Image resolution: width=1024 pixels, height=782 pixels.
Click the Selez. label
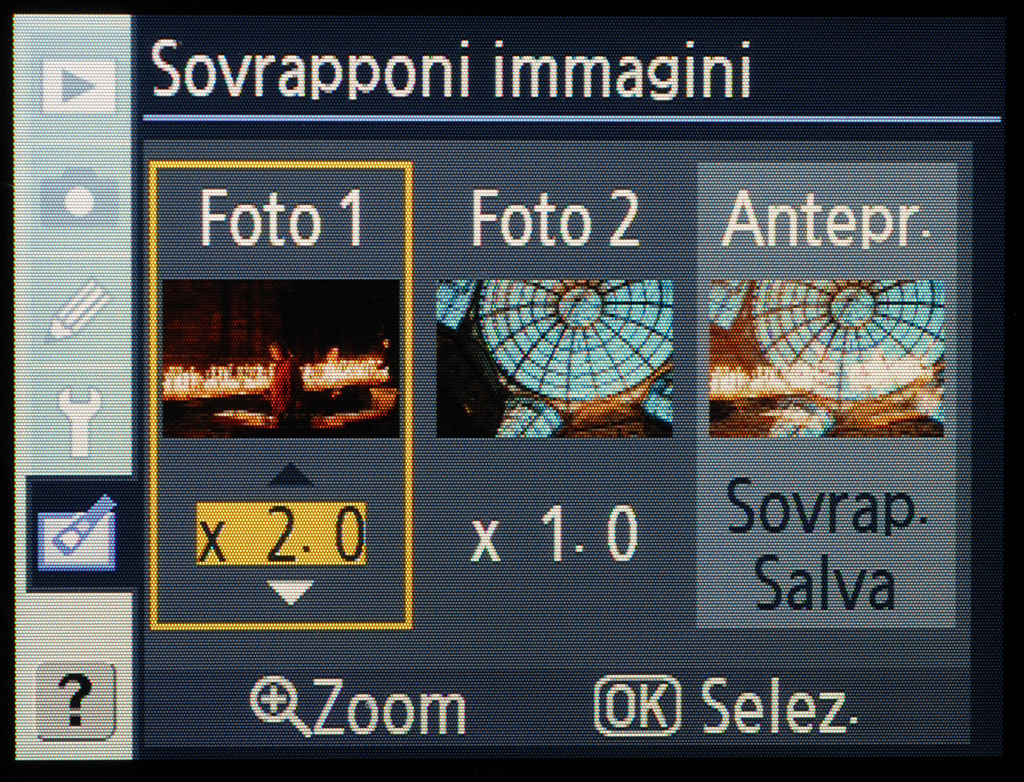[x=778, y=707]
